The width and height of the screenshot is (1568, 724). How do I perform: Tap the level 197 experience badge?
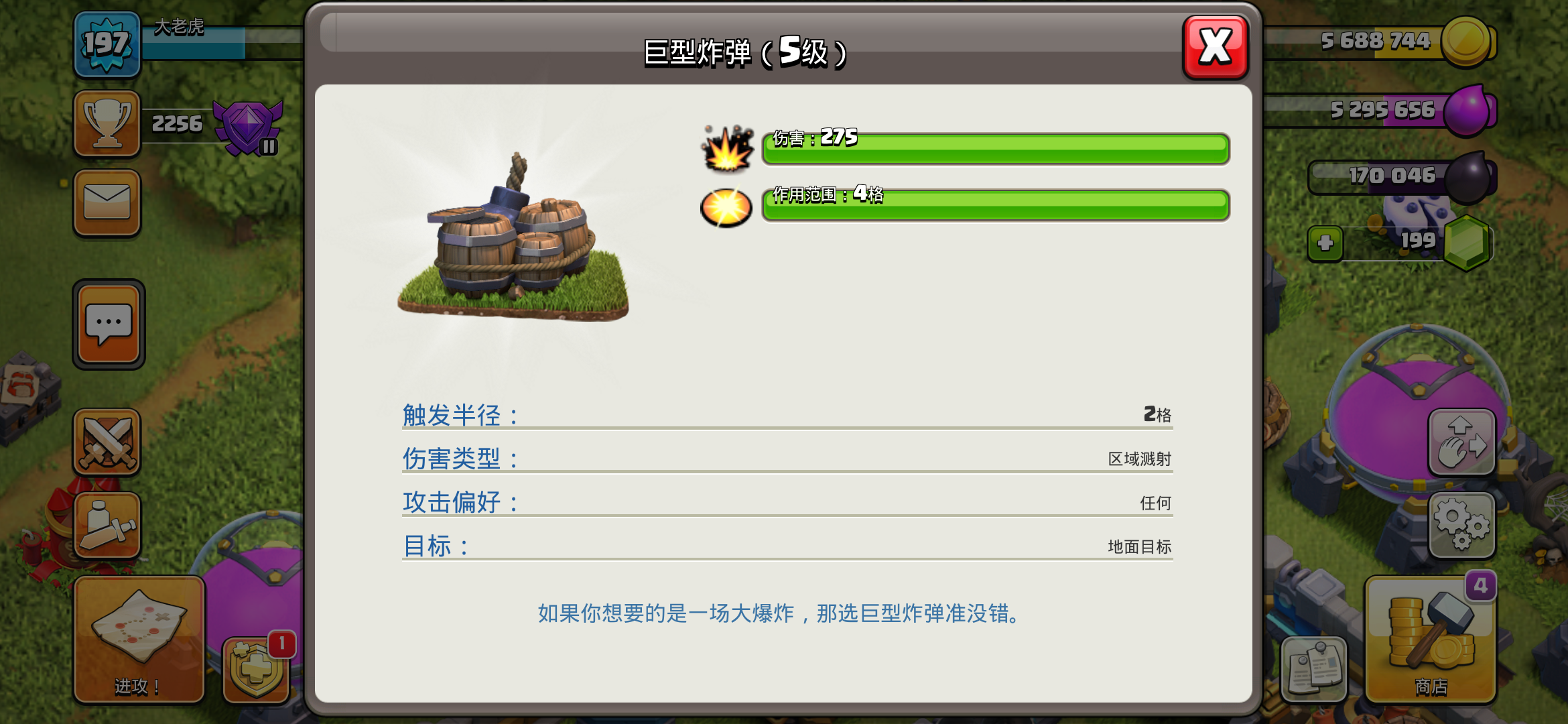click(107, 44)
